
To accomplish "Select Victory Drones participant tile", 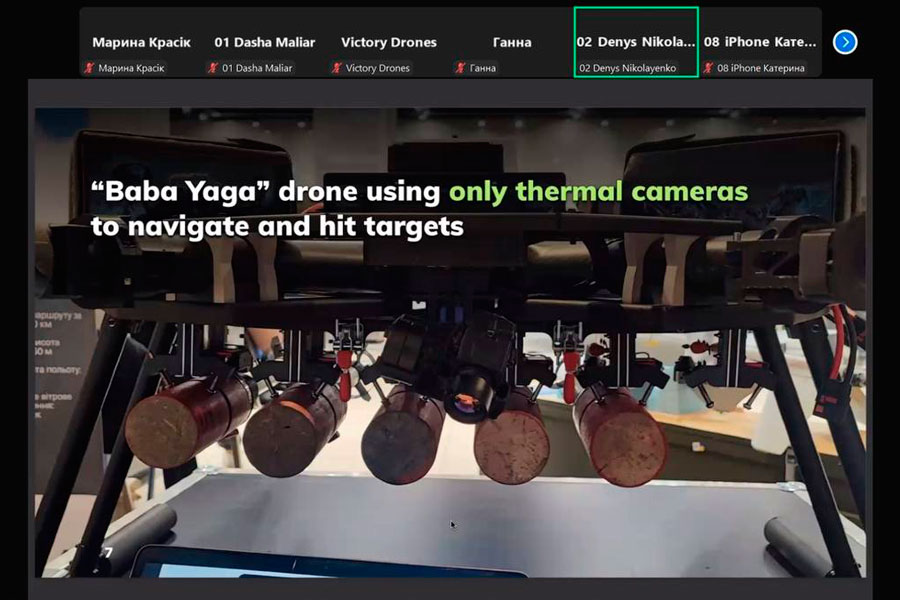I will (x=389, y=42).
